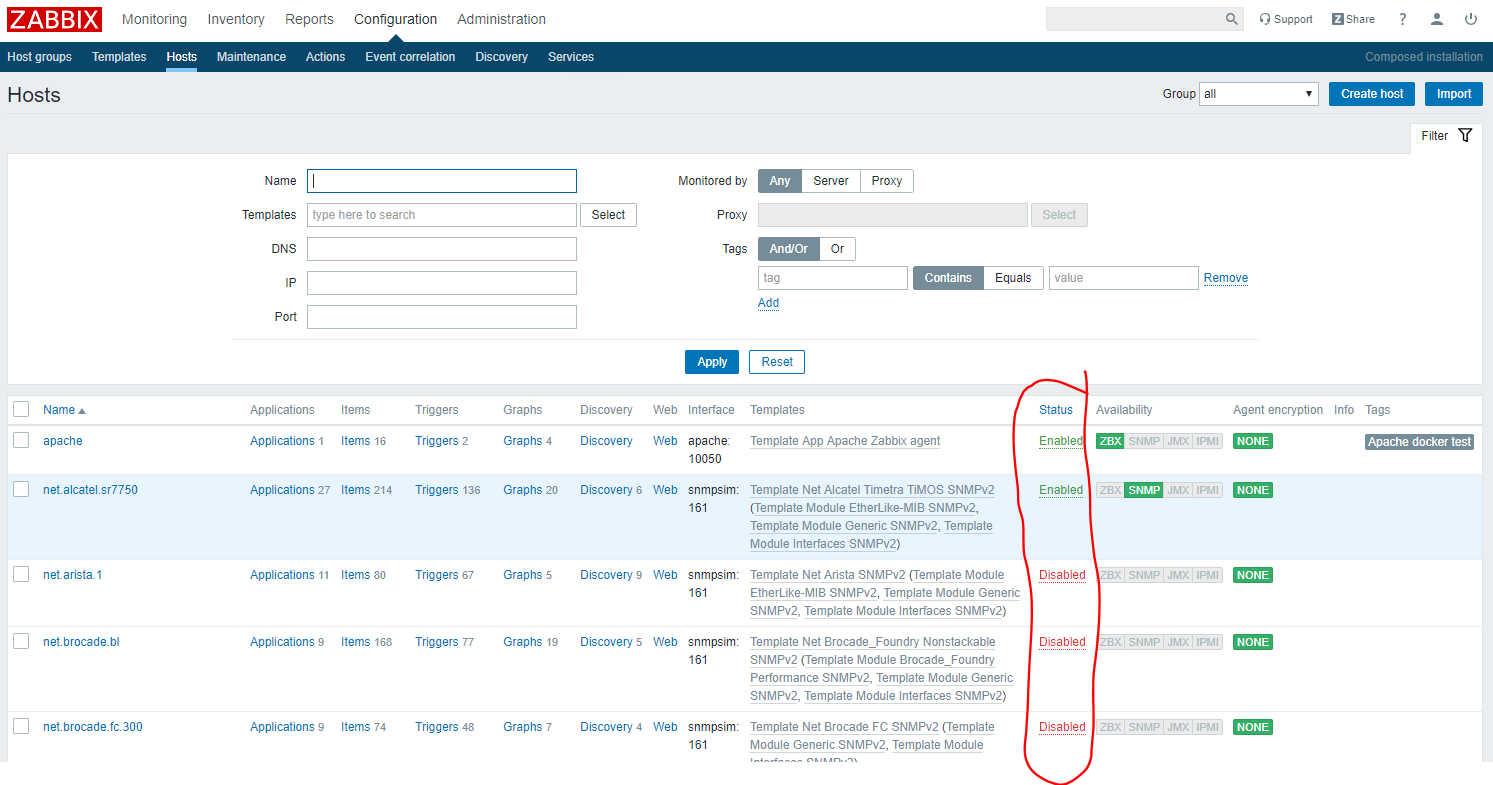Go to Event correlation submenu

point(410,57)
